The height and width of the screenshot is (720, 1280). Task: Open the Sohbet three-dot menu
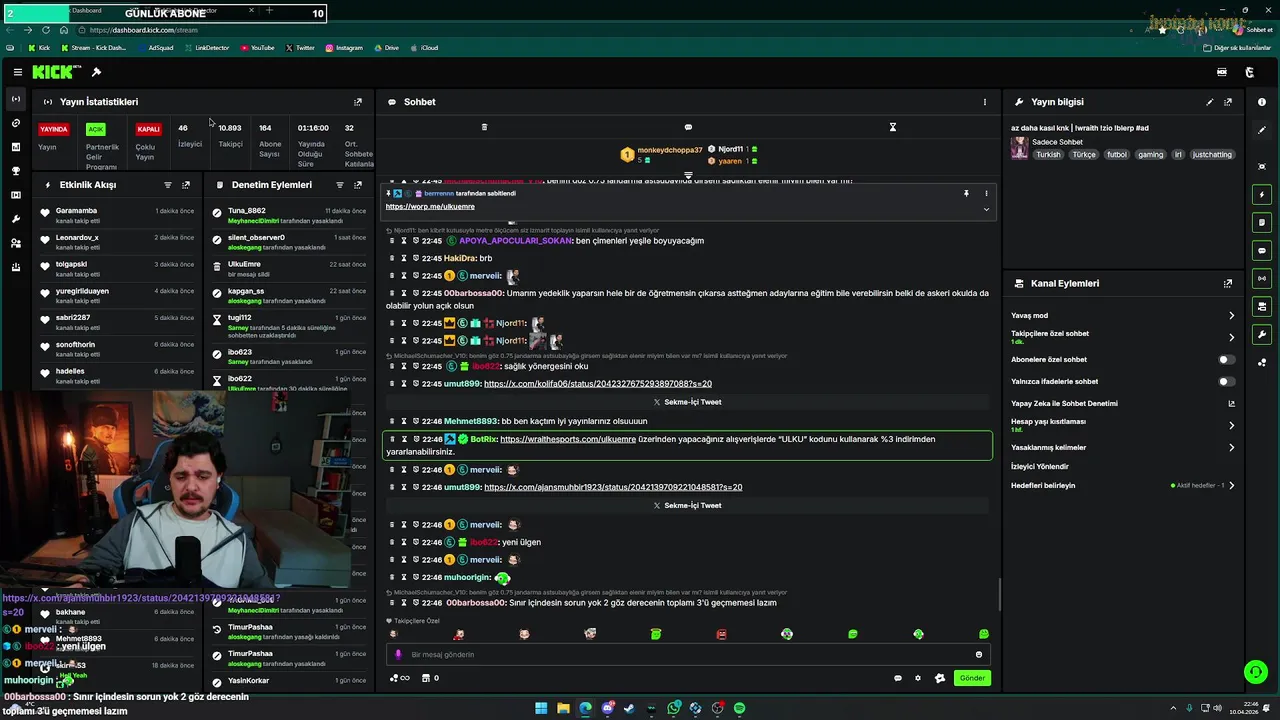pos(985,102)
